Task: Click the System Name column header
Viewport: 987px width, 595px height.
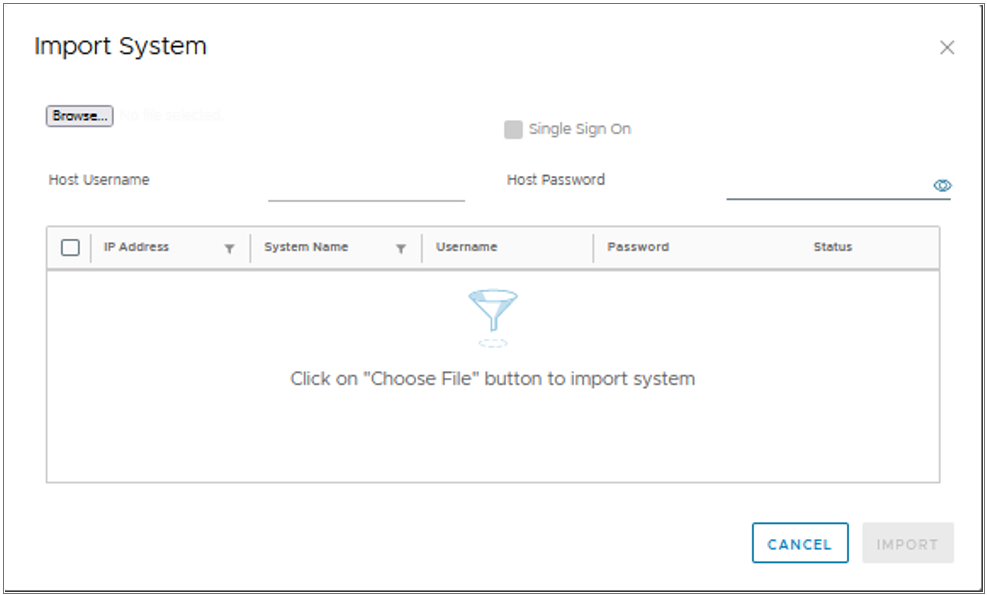Action: tap(306, 247)
